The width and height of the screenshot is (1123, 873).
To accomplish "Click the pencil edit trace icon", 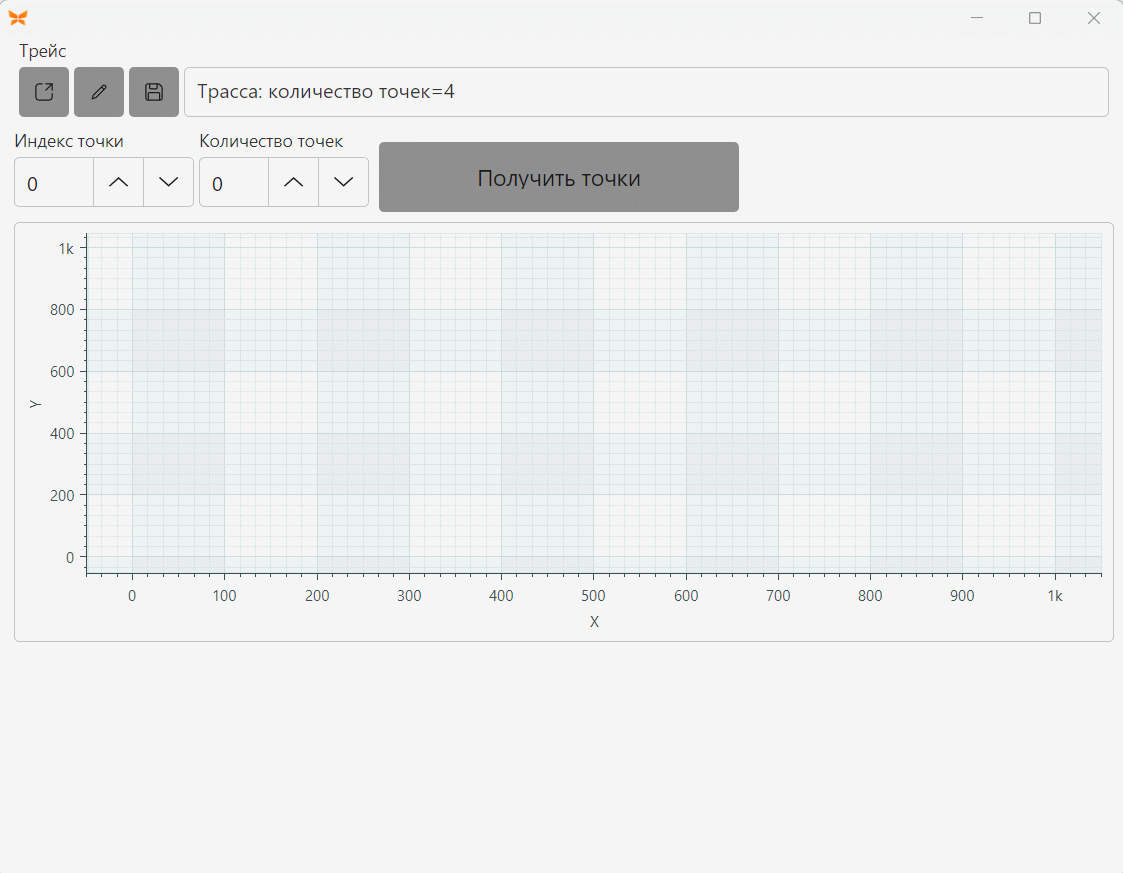I will pos(99,92).
